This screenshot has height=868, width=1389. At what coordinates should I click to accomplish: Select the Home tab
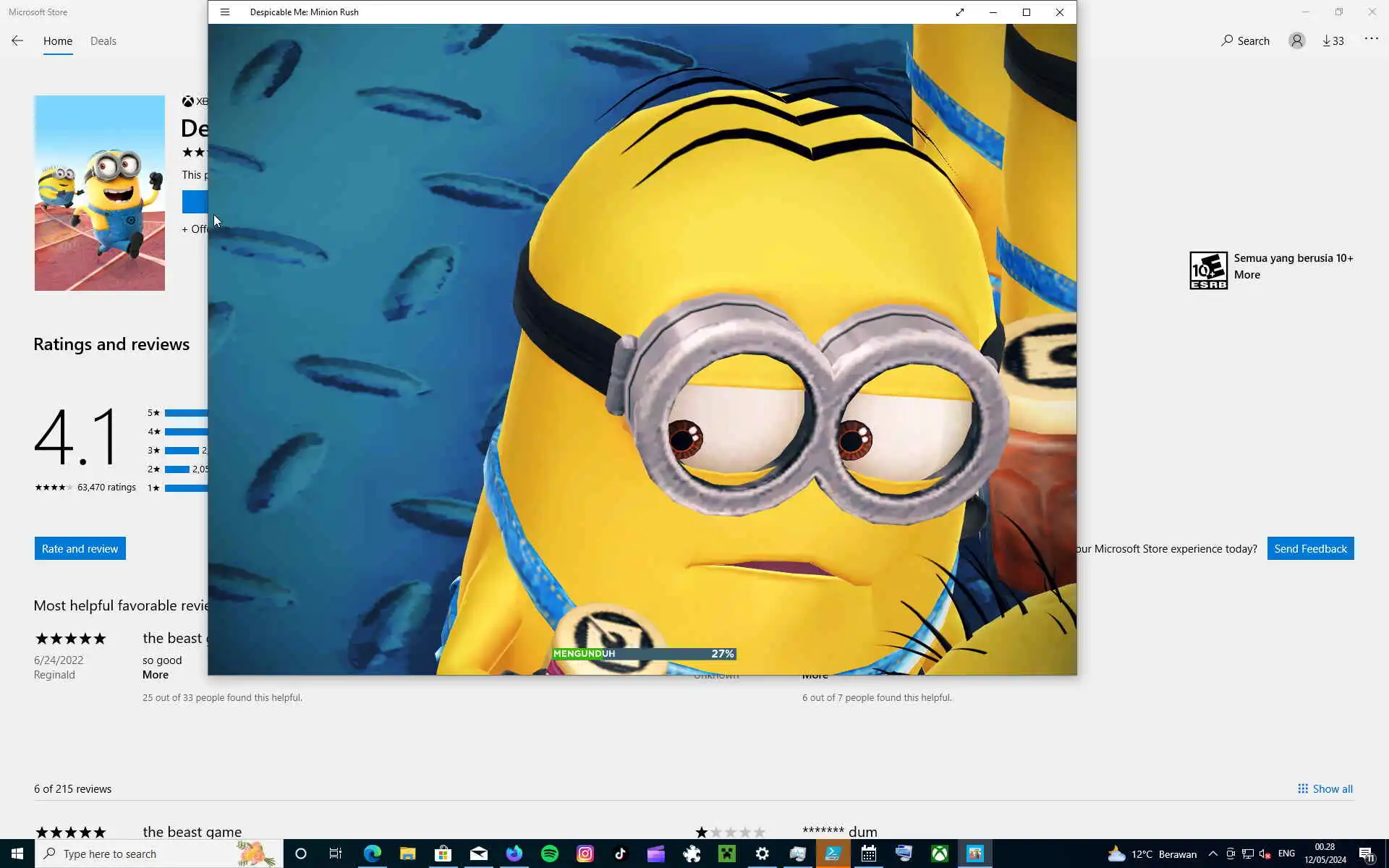[57, 41]
